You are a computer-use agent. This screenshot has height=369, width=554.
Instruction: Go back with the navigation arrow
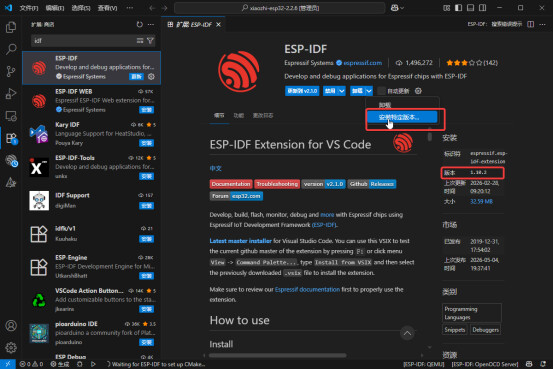pyautogui.click(x=152, y=8)
